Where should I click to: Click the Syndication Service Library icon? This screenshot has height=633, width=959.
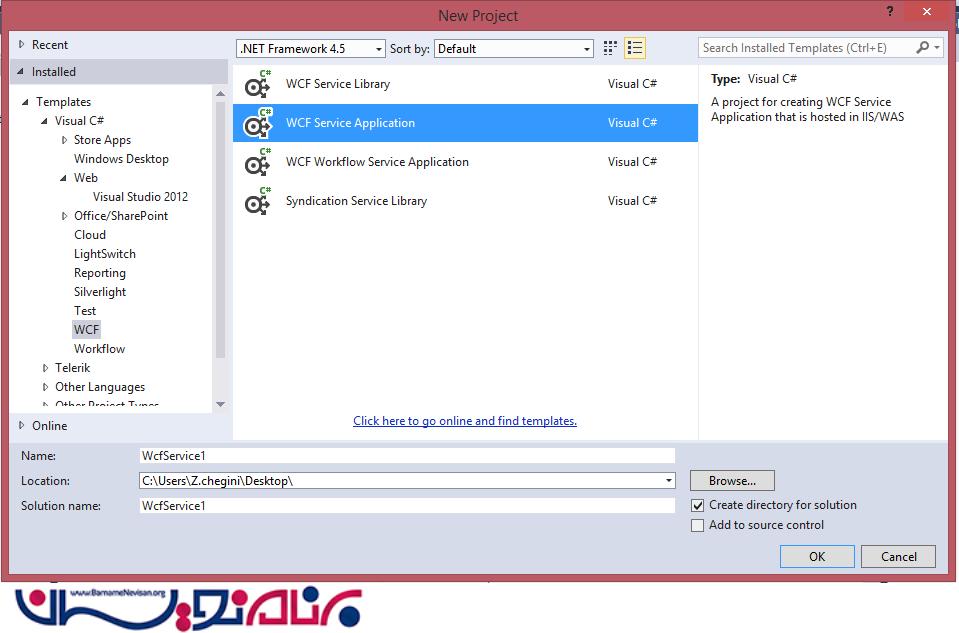tap(257, 201)
